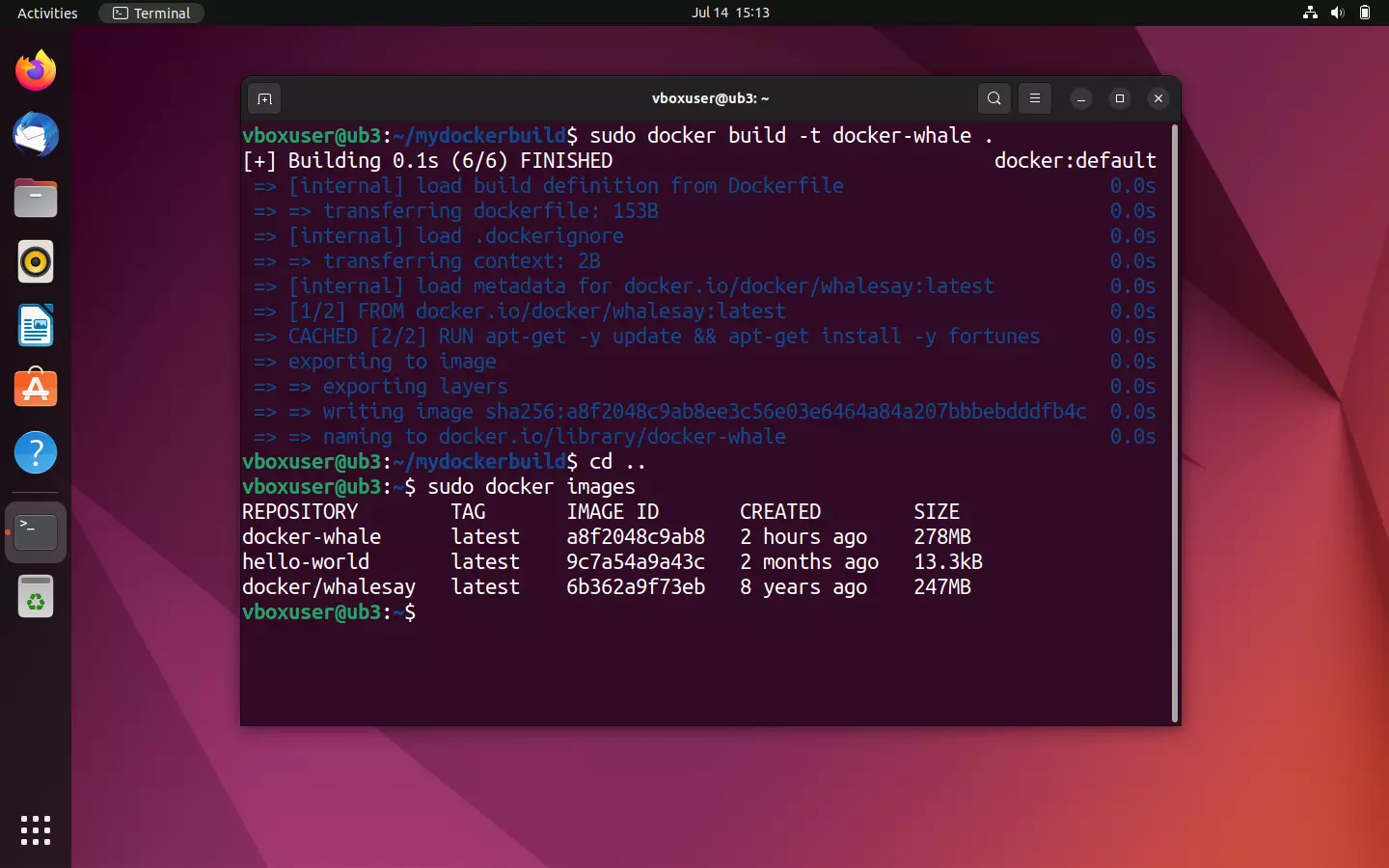Click the network icon in the tray
This screenshot has width=1389, height=868.
(1309, 13)
